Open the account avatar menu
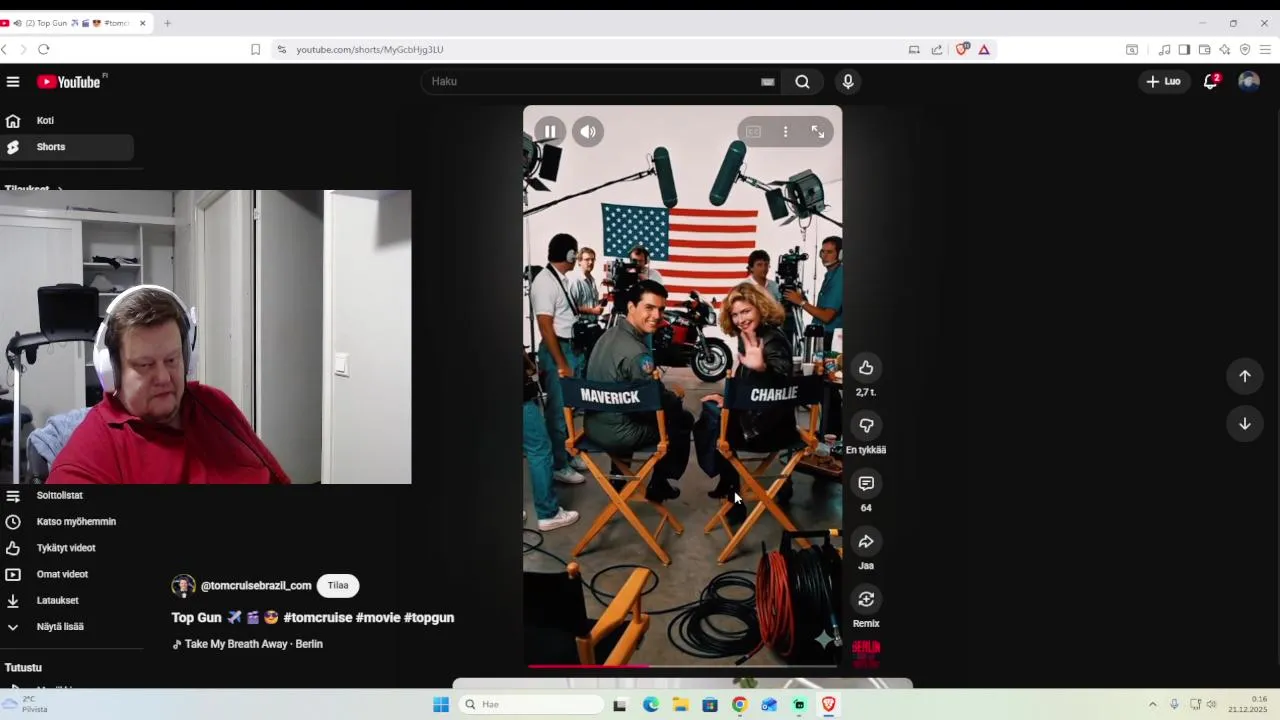The height and width of the screenshot is (720, 1280). click(1249, 82)
